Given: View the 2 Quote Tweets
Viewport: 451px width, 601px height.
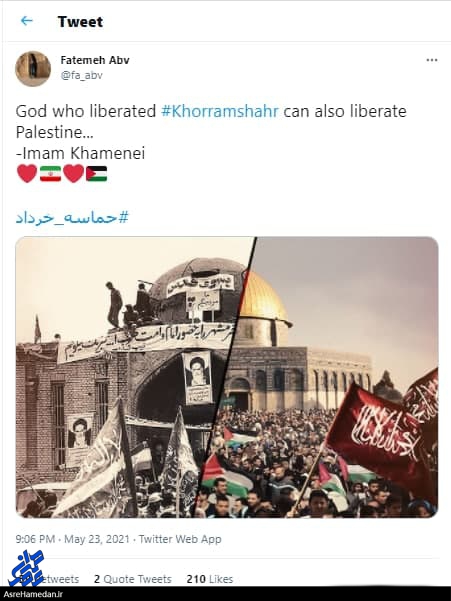Looking at the screenshot, I should pos(133,579).
